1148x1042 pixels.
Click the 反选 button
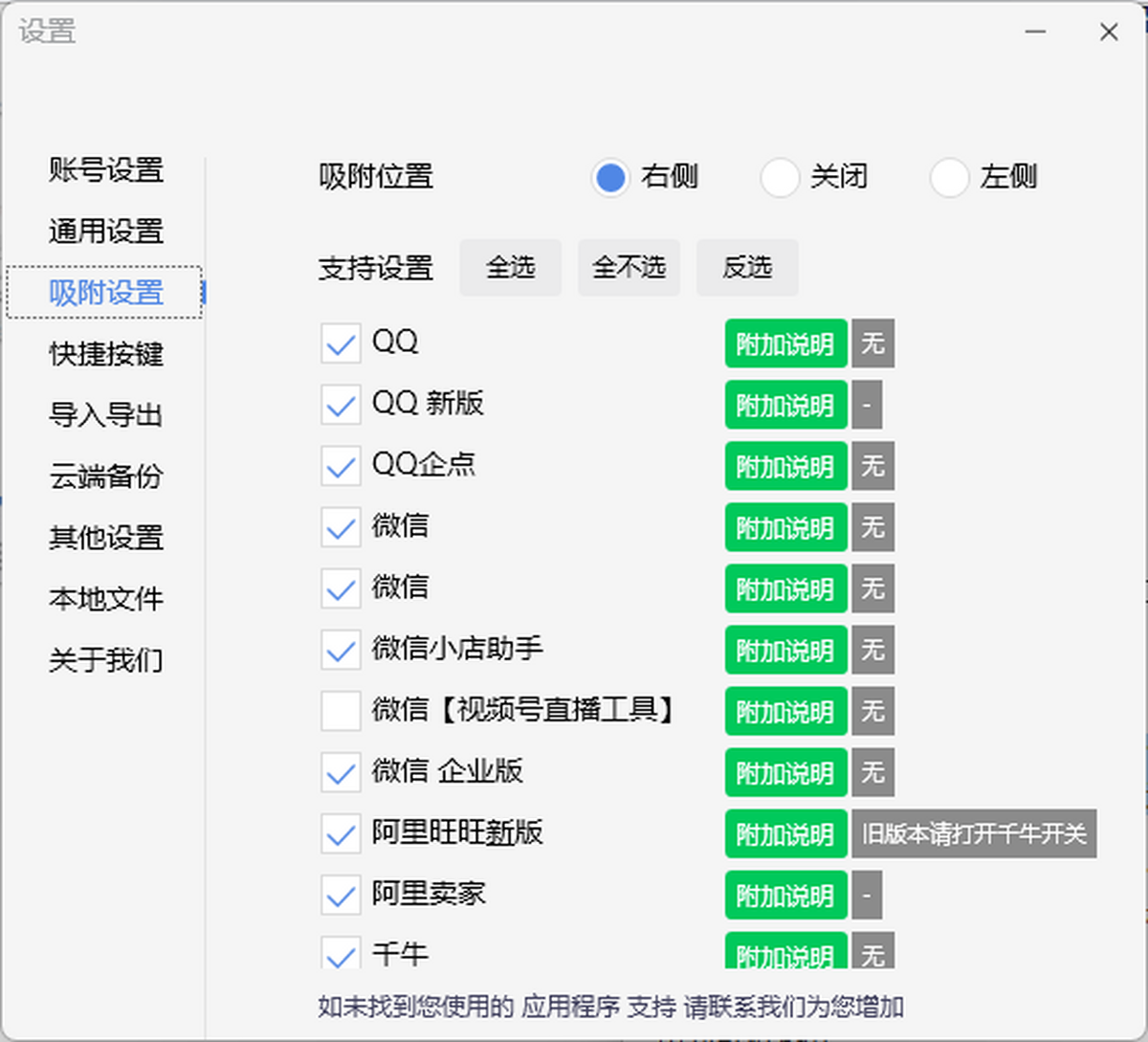(747, 268)
